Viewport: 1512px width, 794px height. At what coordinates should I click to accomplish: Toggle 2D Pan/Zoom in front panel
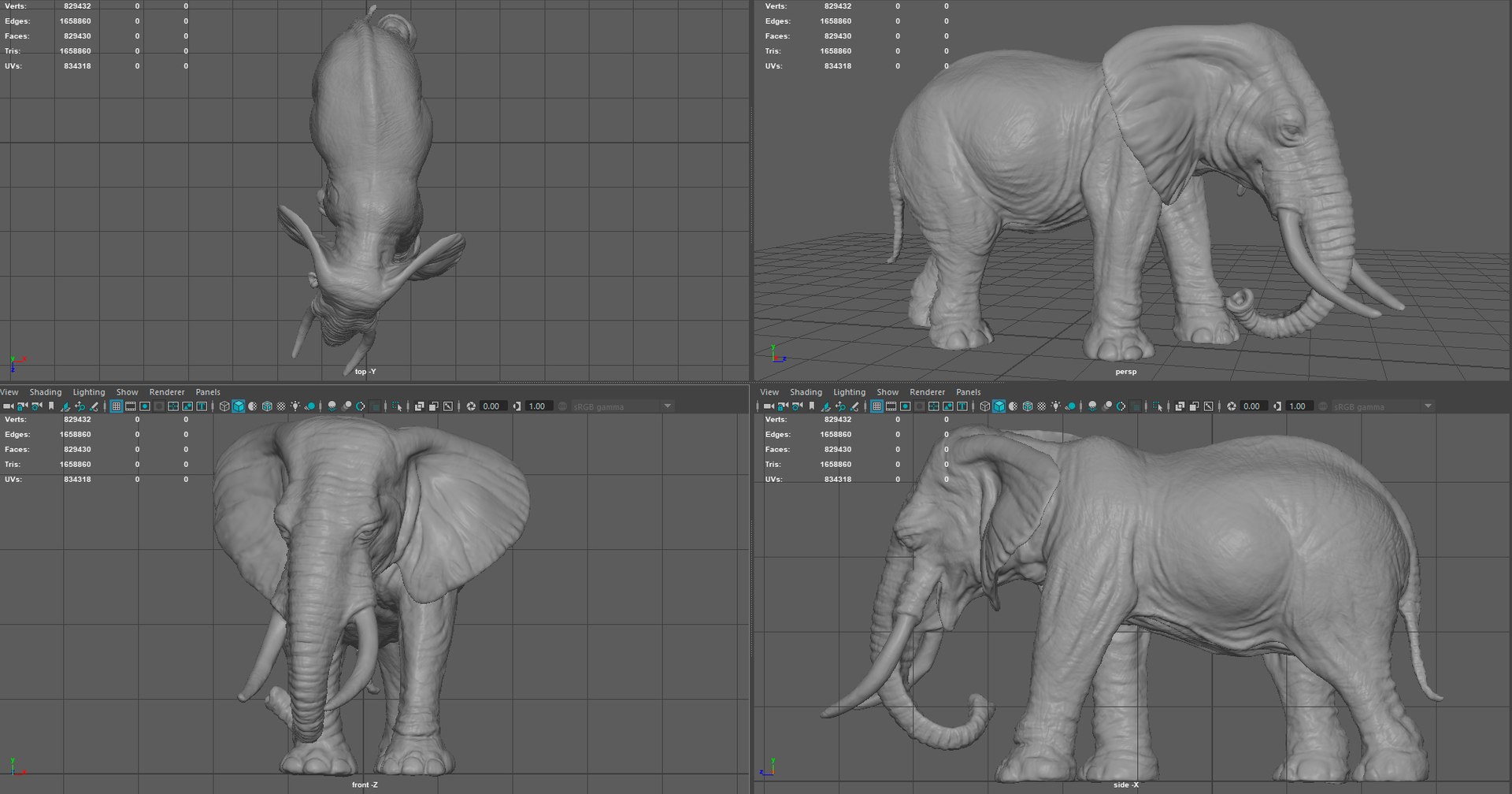(80, 406)
